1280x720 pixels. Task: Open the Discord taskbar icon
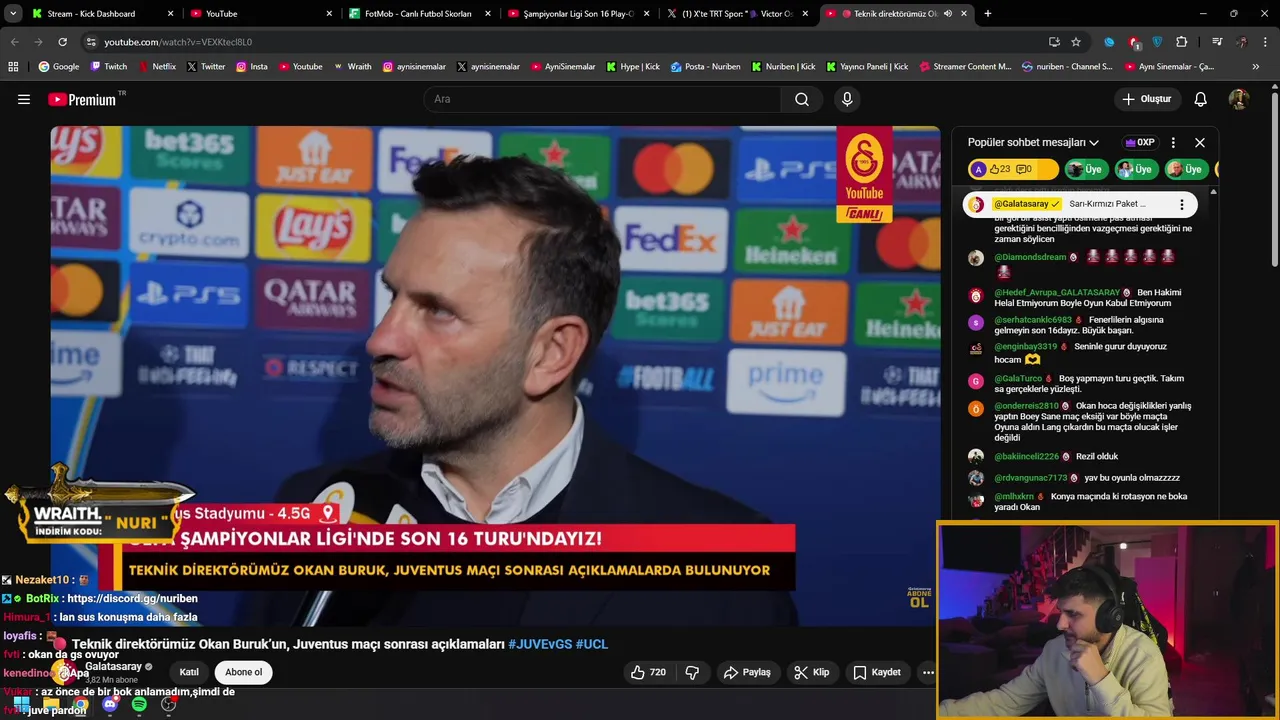[110, 705]
